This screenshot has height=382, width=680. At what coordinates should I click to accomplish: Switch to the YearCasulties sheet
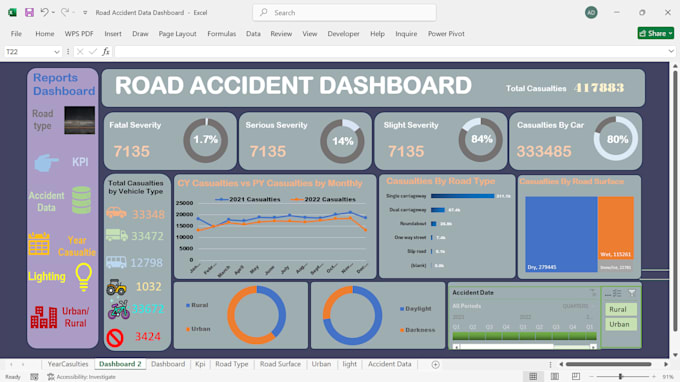point(68,364)
